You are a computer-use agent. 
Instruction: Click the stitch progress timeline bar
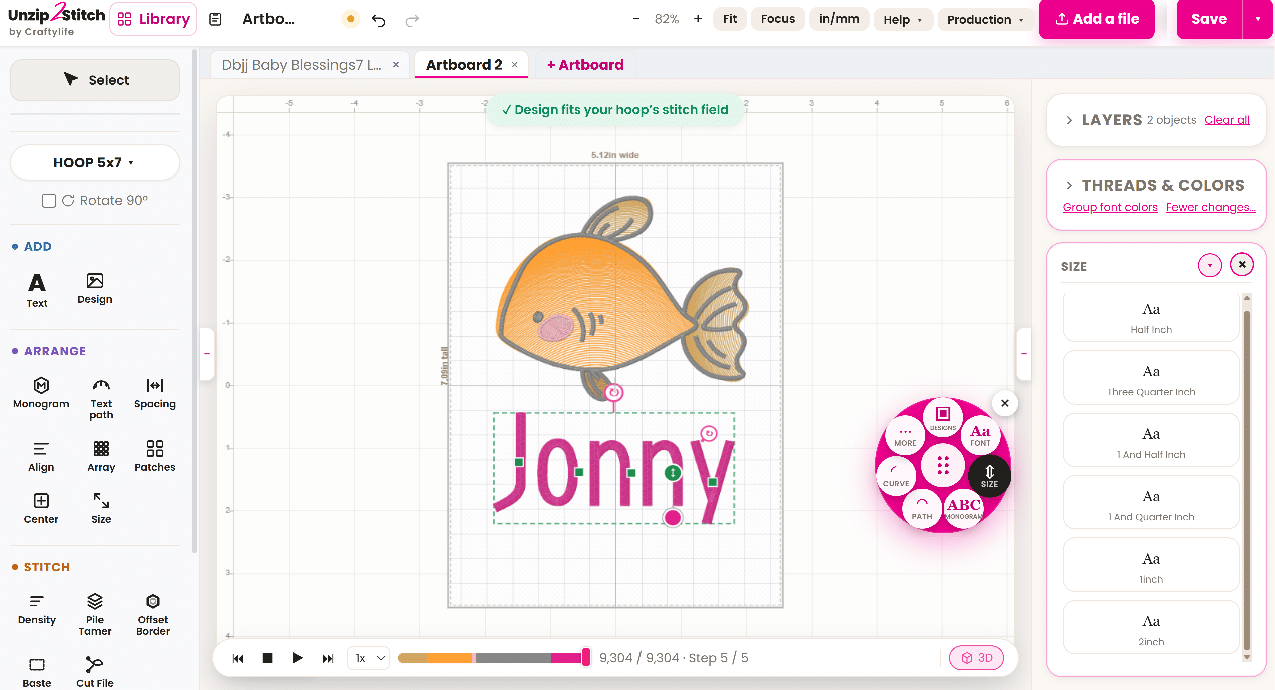coord(493,658)
